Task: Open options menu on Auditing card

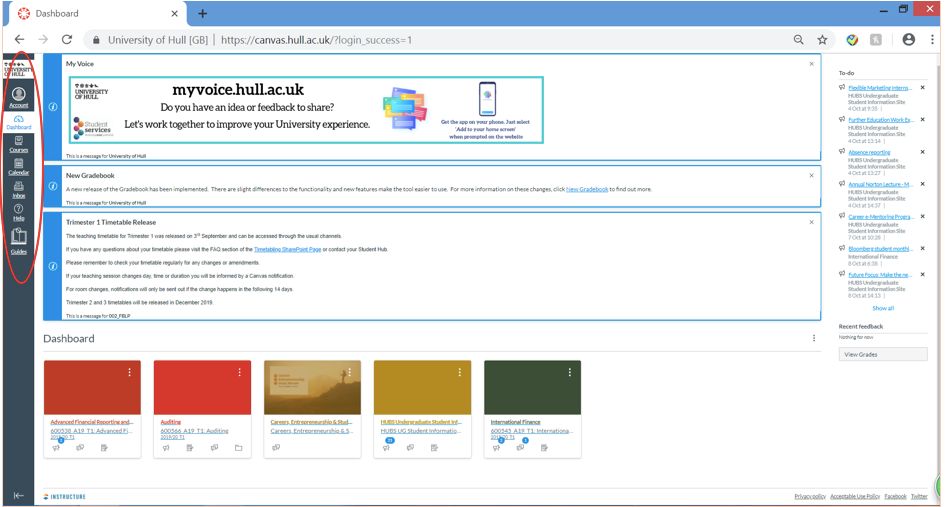Action: tap(240, 372)
